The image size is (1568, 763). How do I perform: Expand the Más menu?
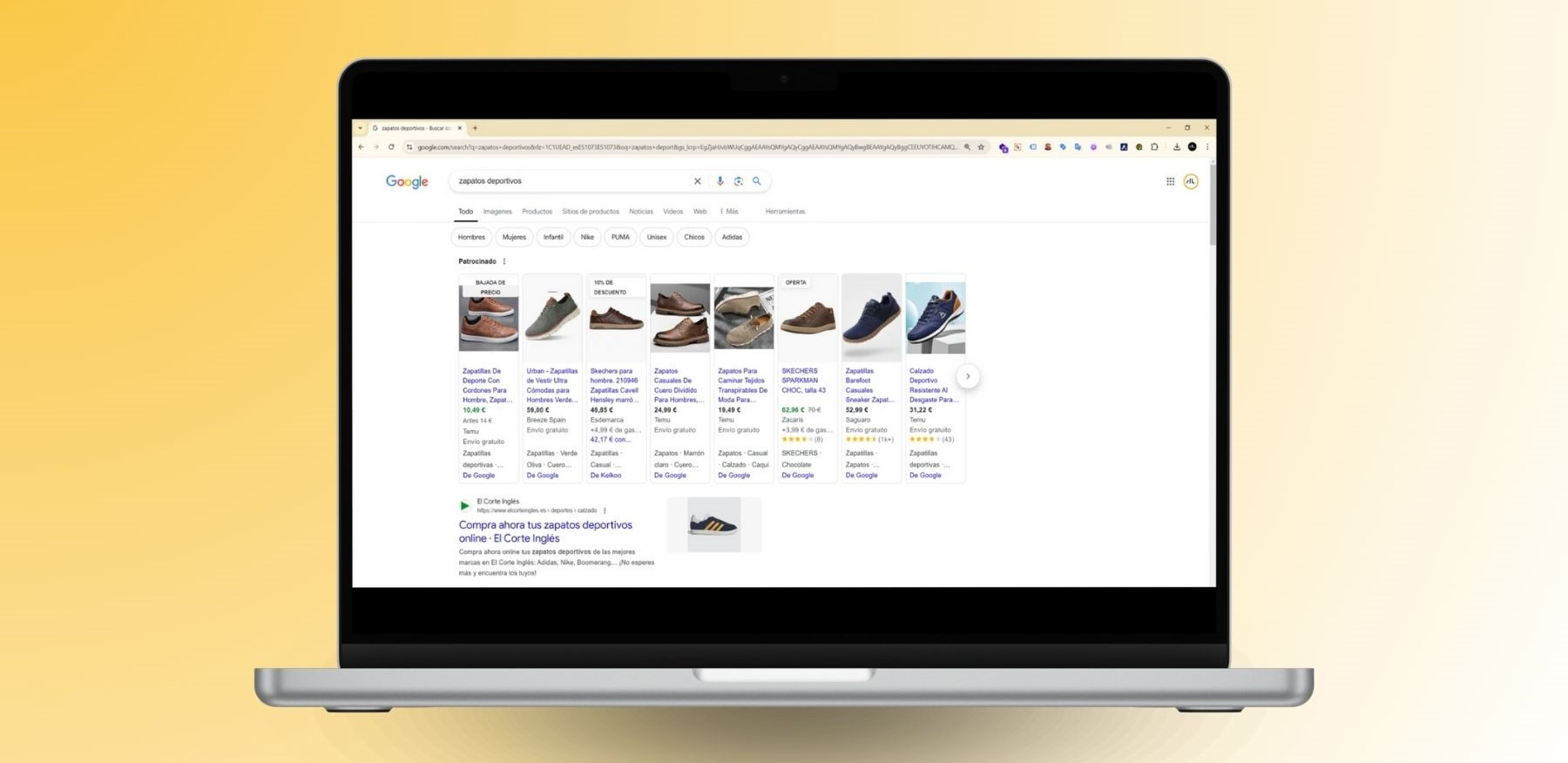(729, 212)
